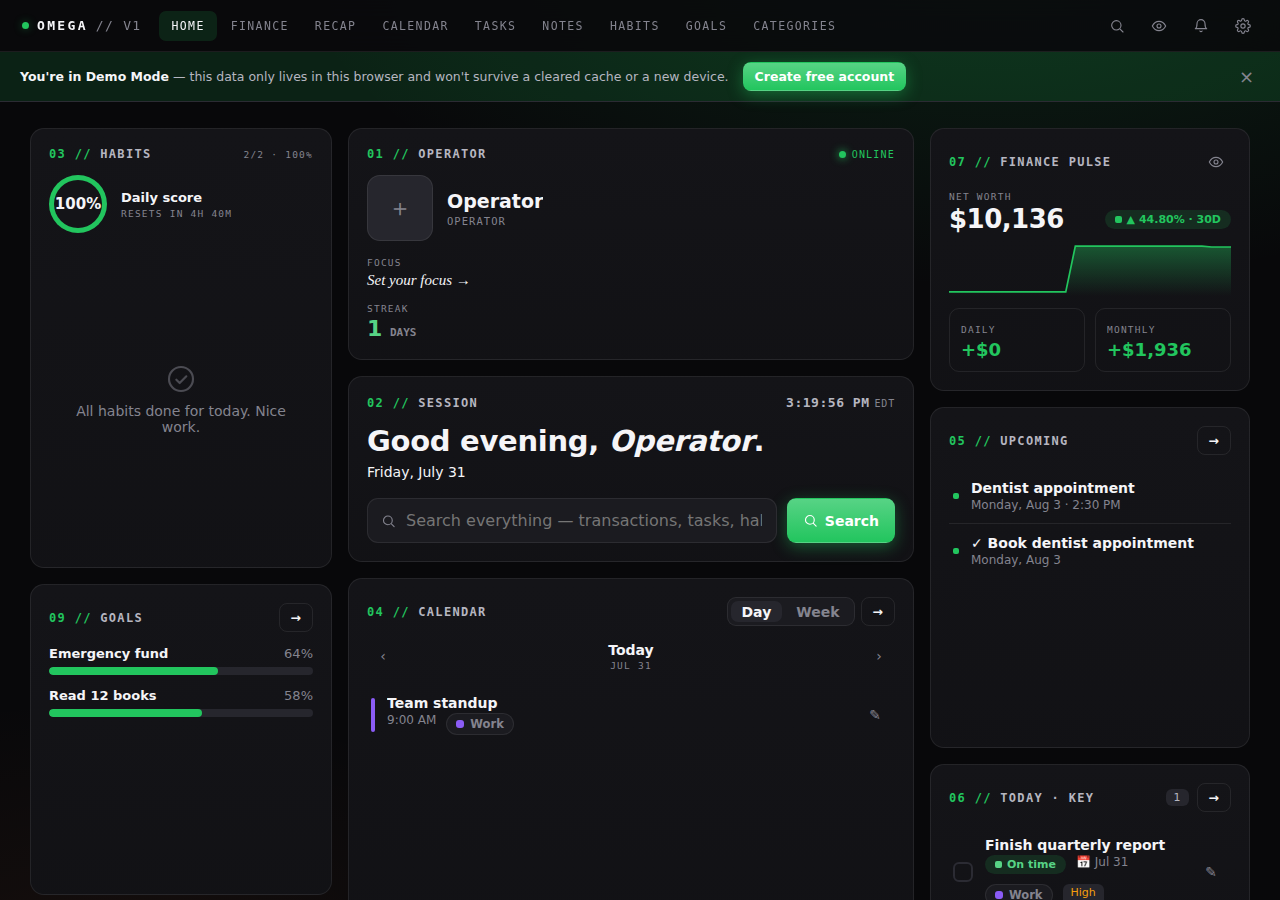The height and width of the screenshot is (900, 1280).
Task: Check off Finish quarterly report
Action: (x=963, y=872)
